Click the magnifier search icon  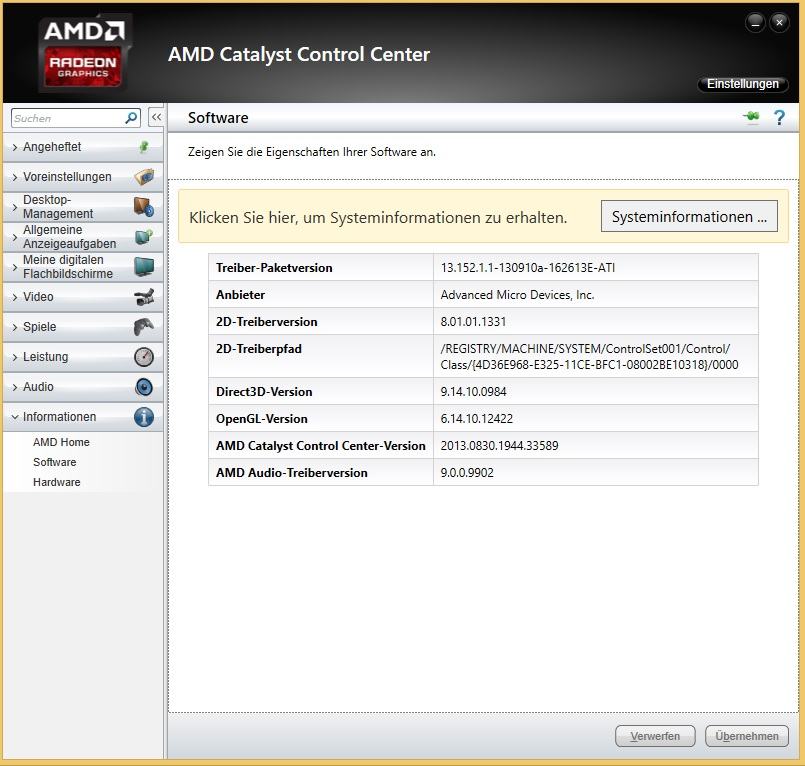(131, 118)
